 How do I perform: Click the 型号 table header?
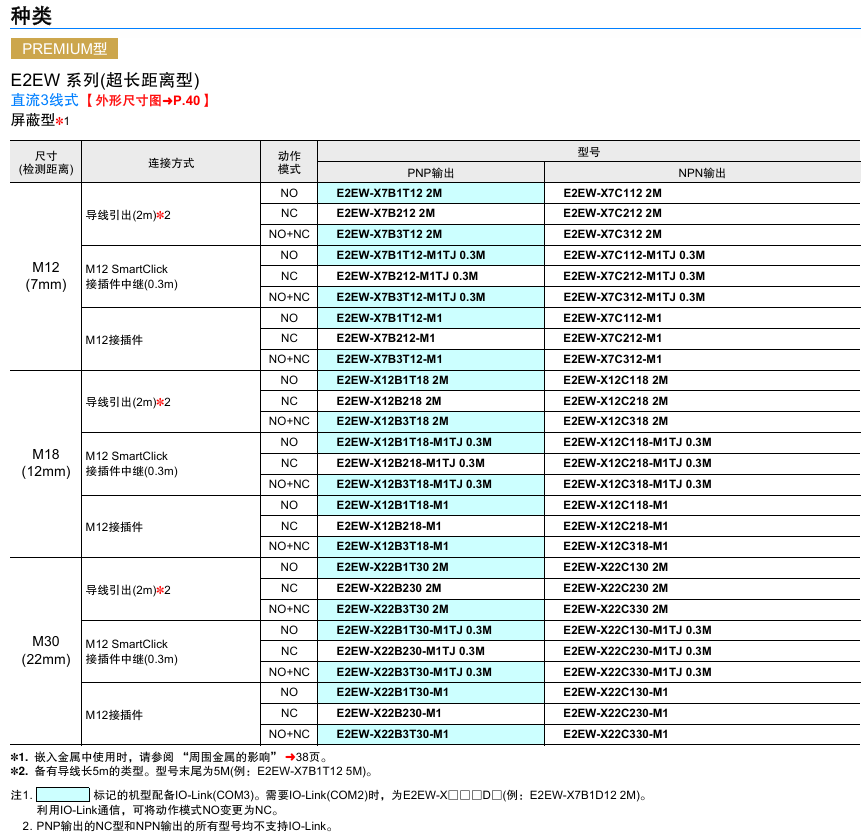[589, 152]
